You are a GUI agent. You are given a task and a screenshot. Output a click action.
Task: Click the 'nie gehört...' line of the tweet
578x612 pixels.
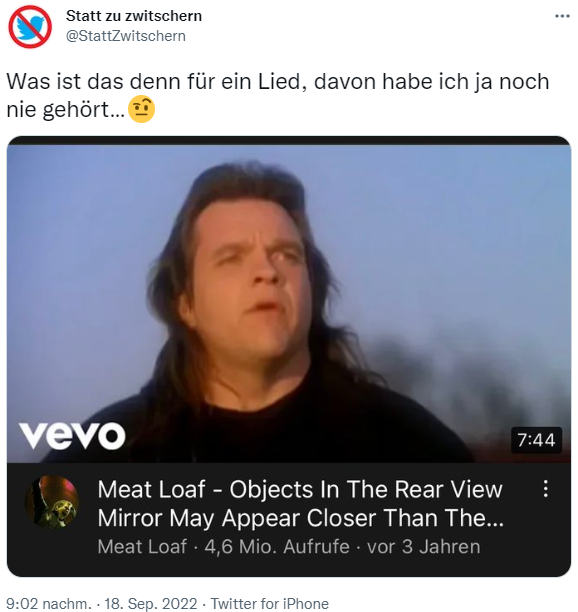click(65, 109)
